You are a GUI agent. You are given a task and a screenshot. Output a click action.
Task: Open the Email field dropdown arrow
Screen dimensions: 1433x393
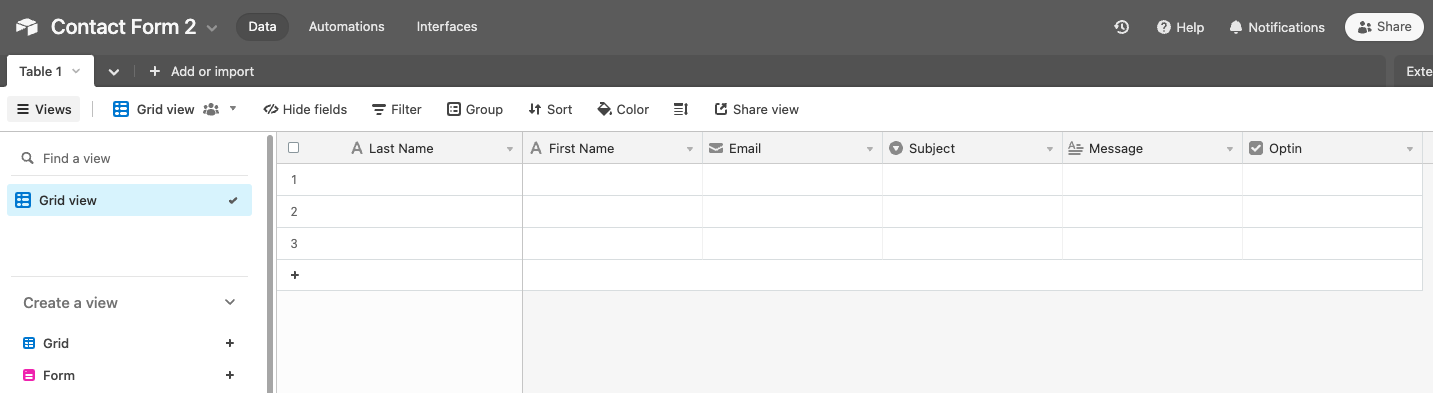click(870, 149)
